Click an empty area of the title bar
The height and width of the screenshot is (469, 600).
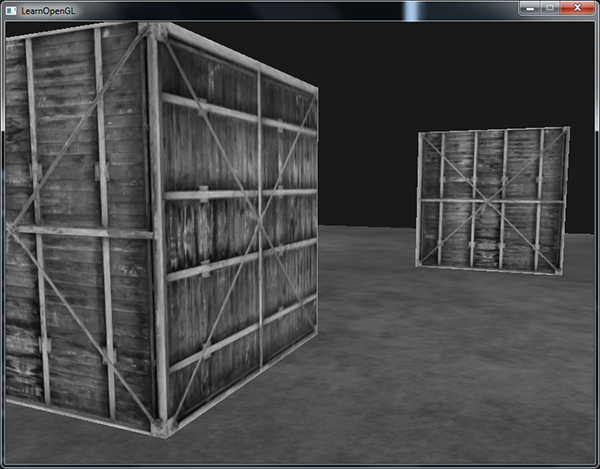(250, 9)
